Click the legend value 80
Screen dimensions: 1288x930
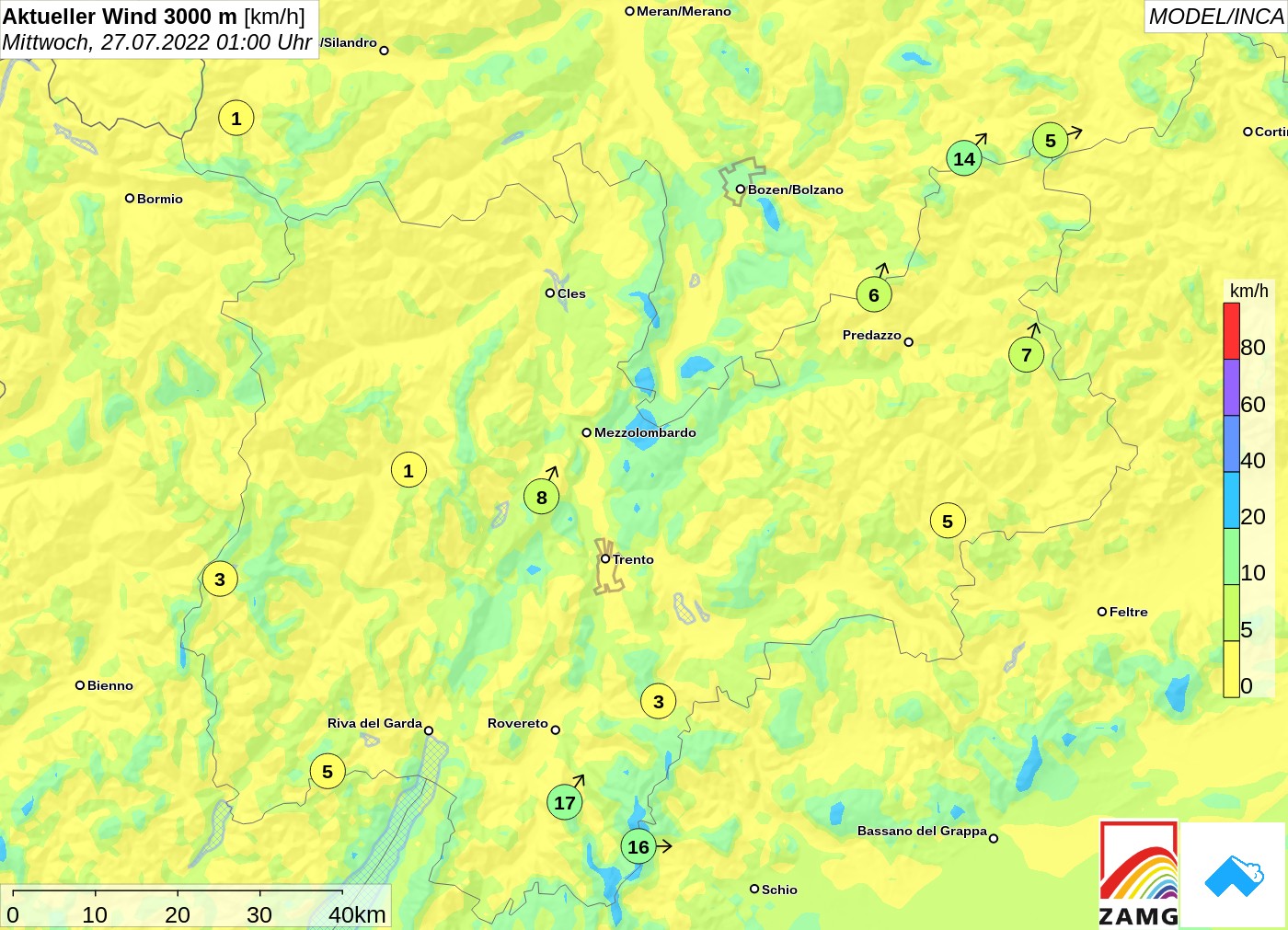pos(1253,347)
